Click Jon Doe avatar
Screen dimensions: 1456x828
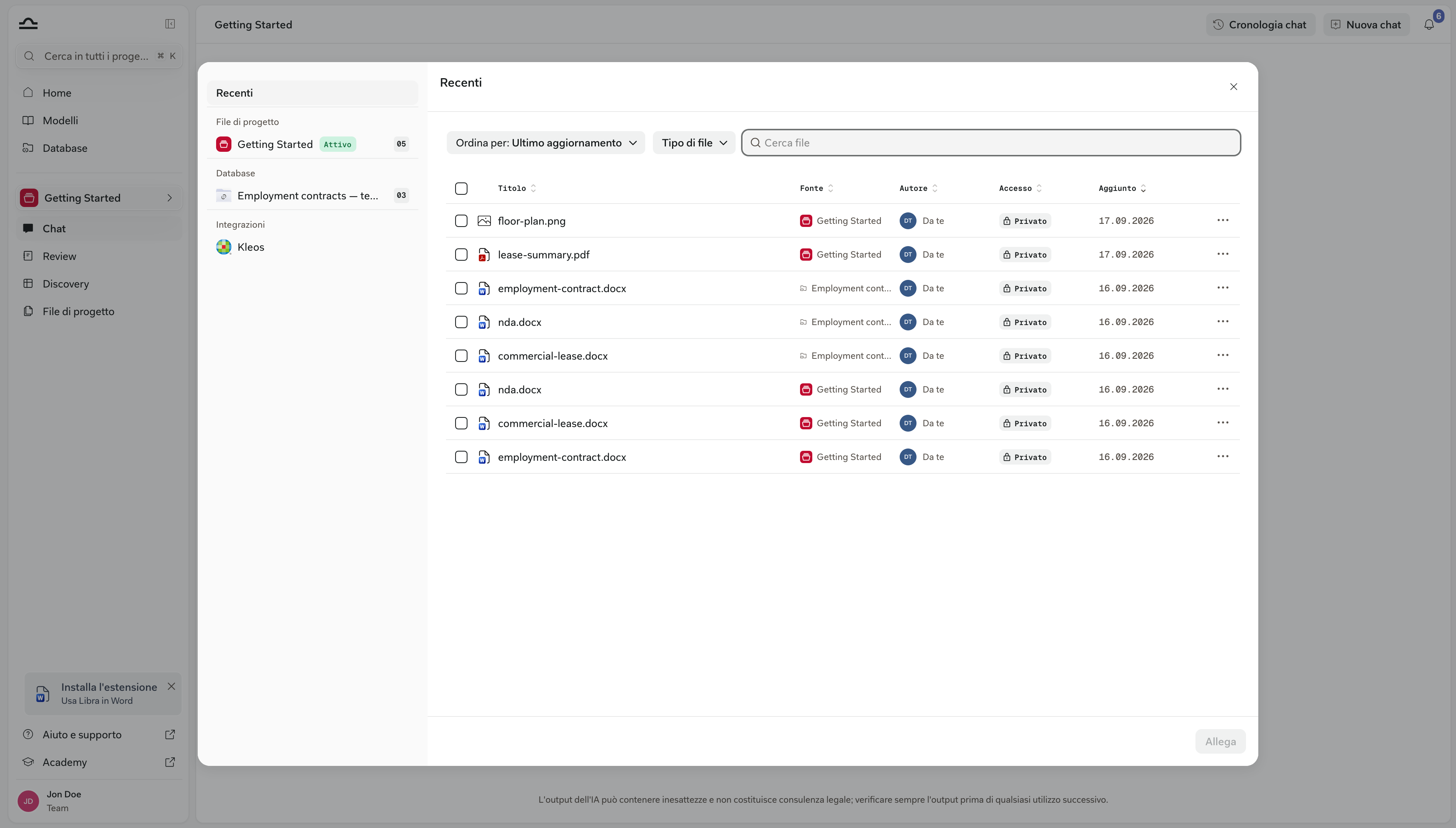28,801
